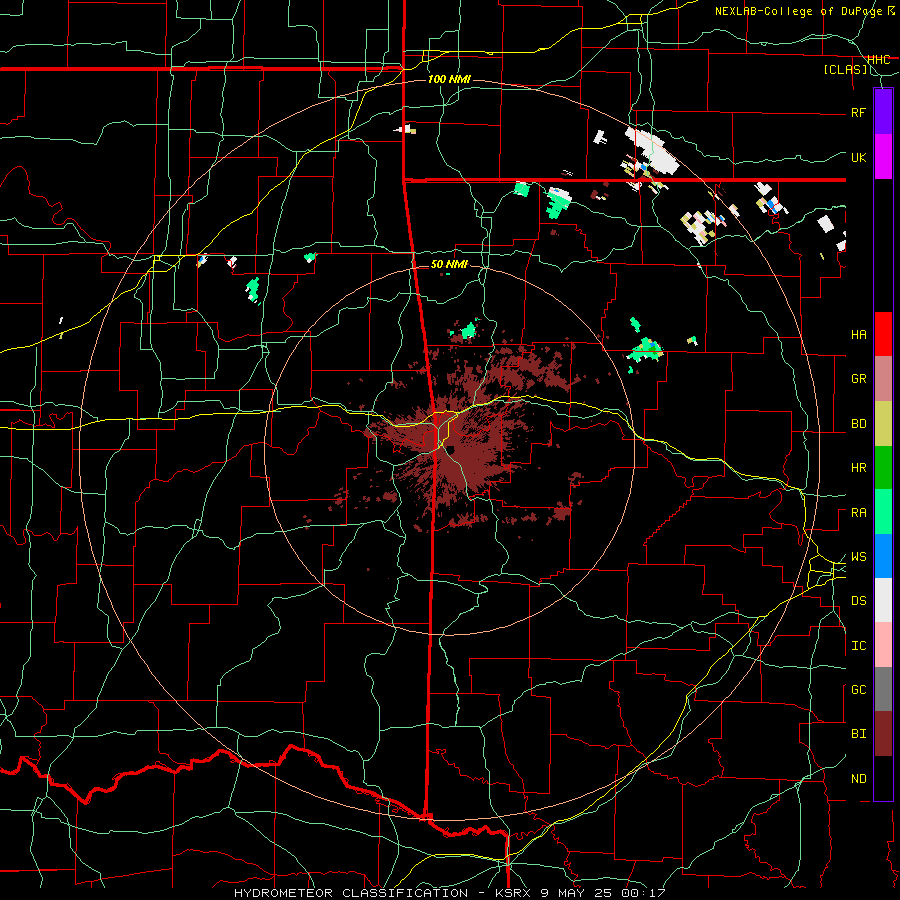
Task: Click the UK magenta legend swatch
Action: (883, 157)
